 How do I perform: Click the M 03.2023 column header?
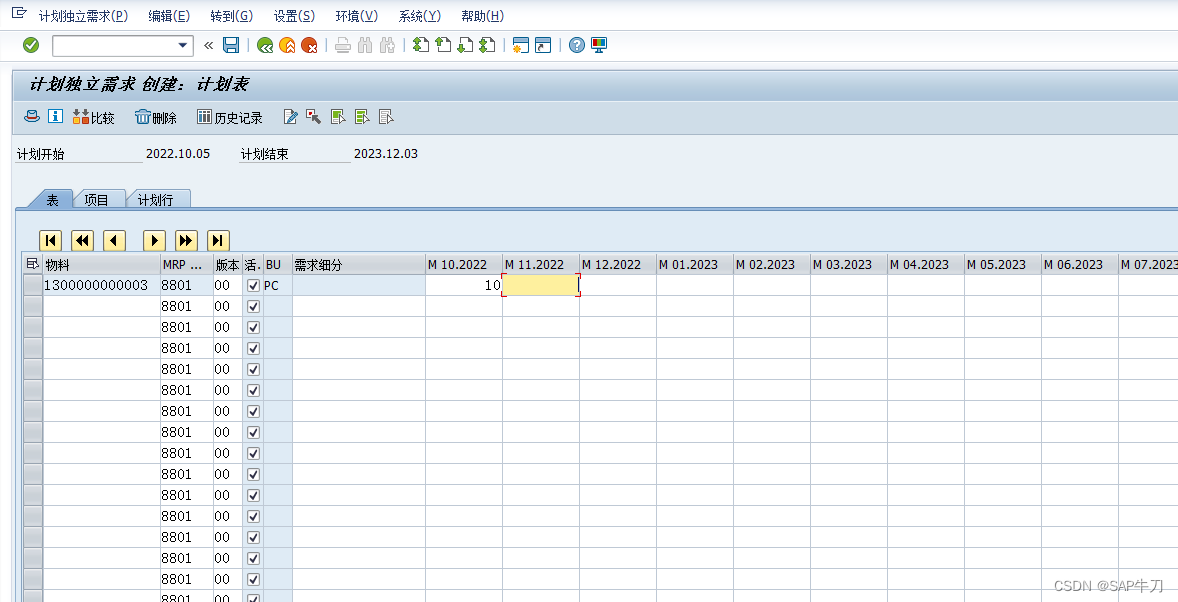pyautogui.click(x=849, y=265)
